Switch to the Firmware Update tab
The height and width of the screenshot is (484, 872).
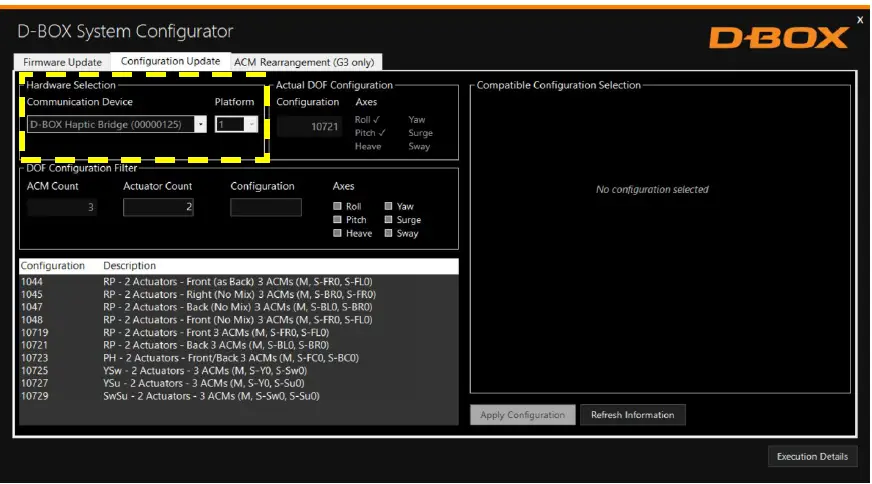pos(62,62)
